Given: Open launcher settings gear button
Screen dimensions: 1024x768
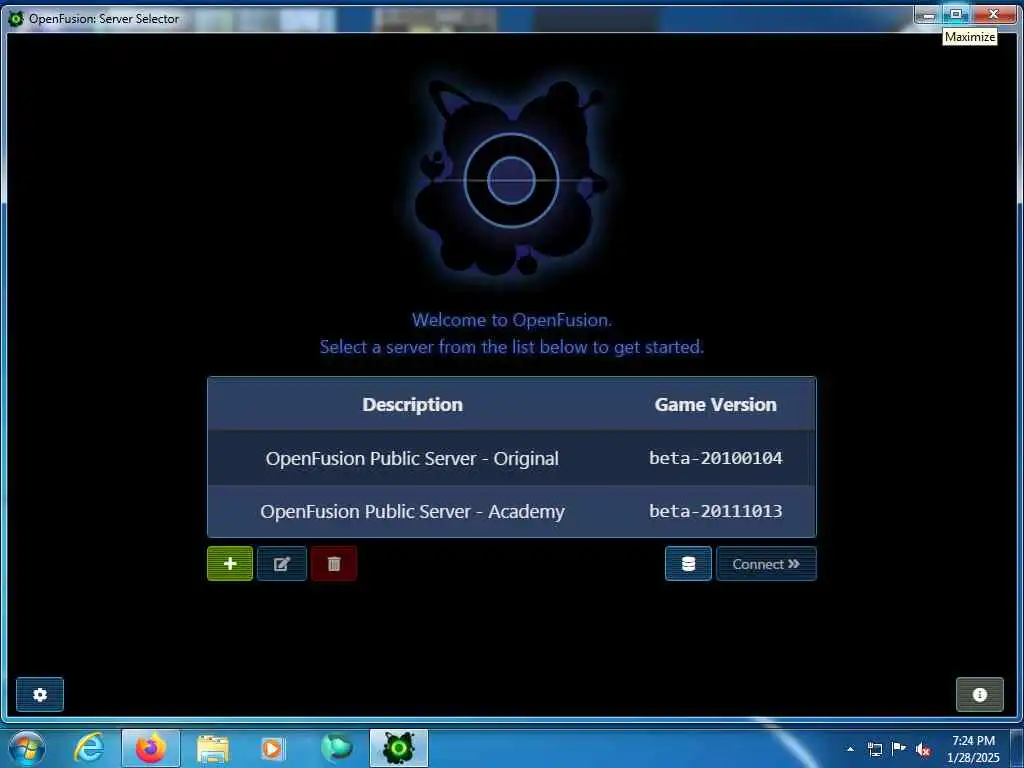Looking at the screenshot, I should pos(40,694).
